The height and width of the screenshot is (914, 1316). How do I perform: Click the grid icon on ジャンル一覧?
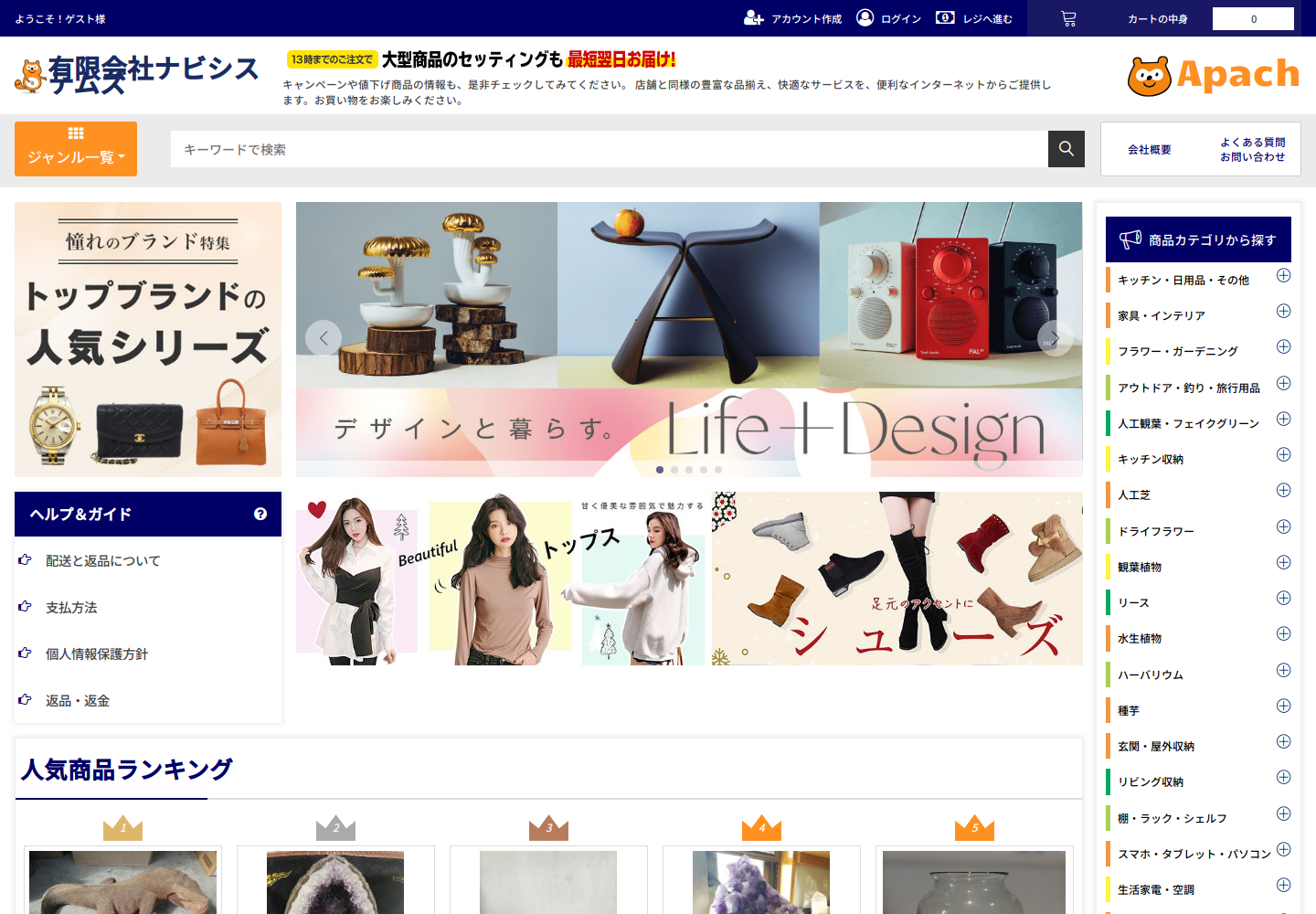coord(76,133)
